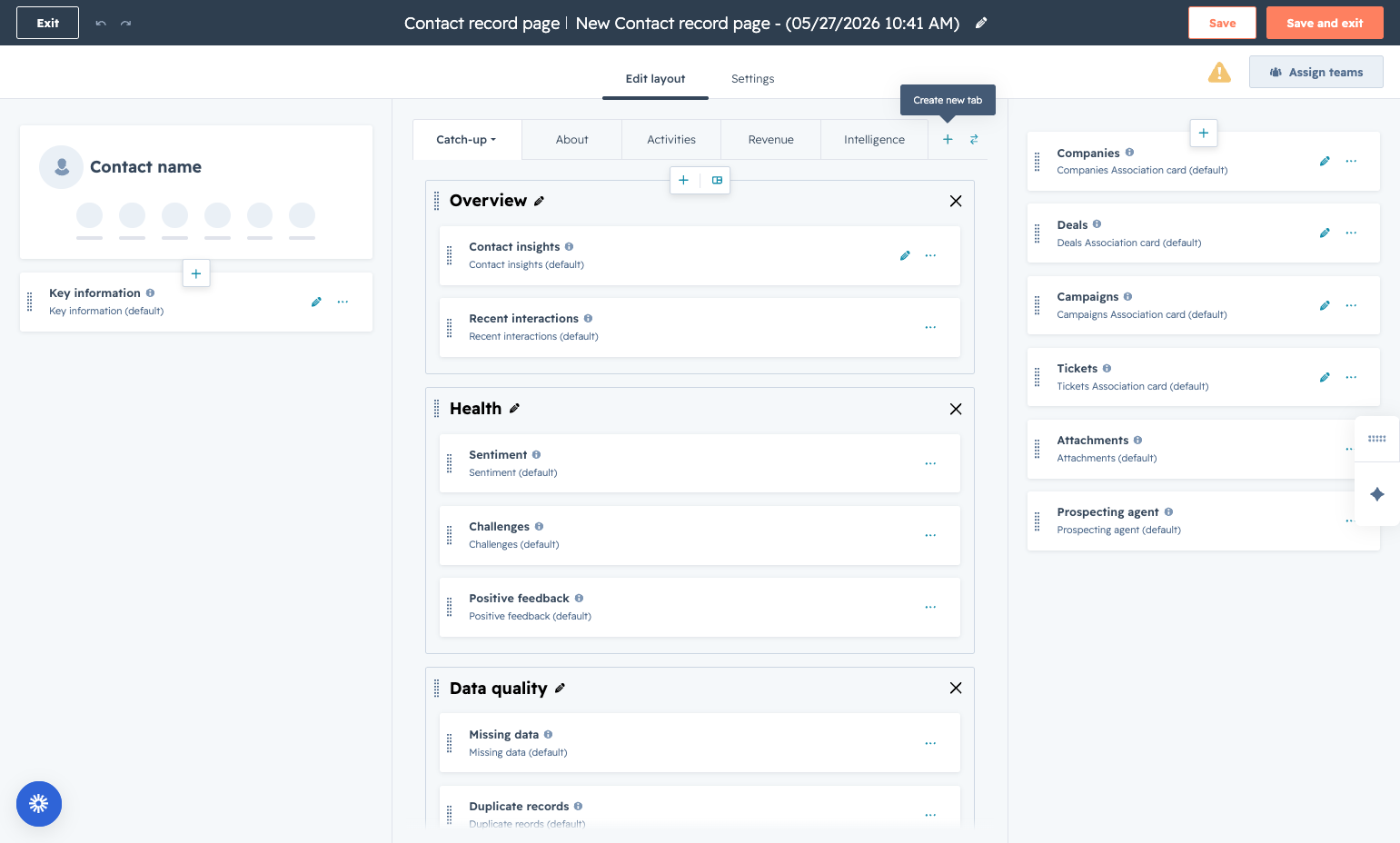Image resolution: width=1400 pixels, height=843 pixels.
Task: Open Missing data more options menu
Action: tap(930, 743)
